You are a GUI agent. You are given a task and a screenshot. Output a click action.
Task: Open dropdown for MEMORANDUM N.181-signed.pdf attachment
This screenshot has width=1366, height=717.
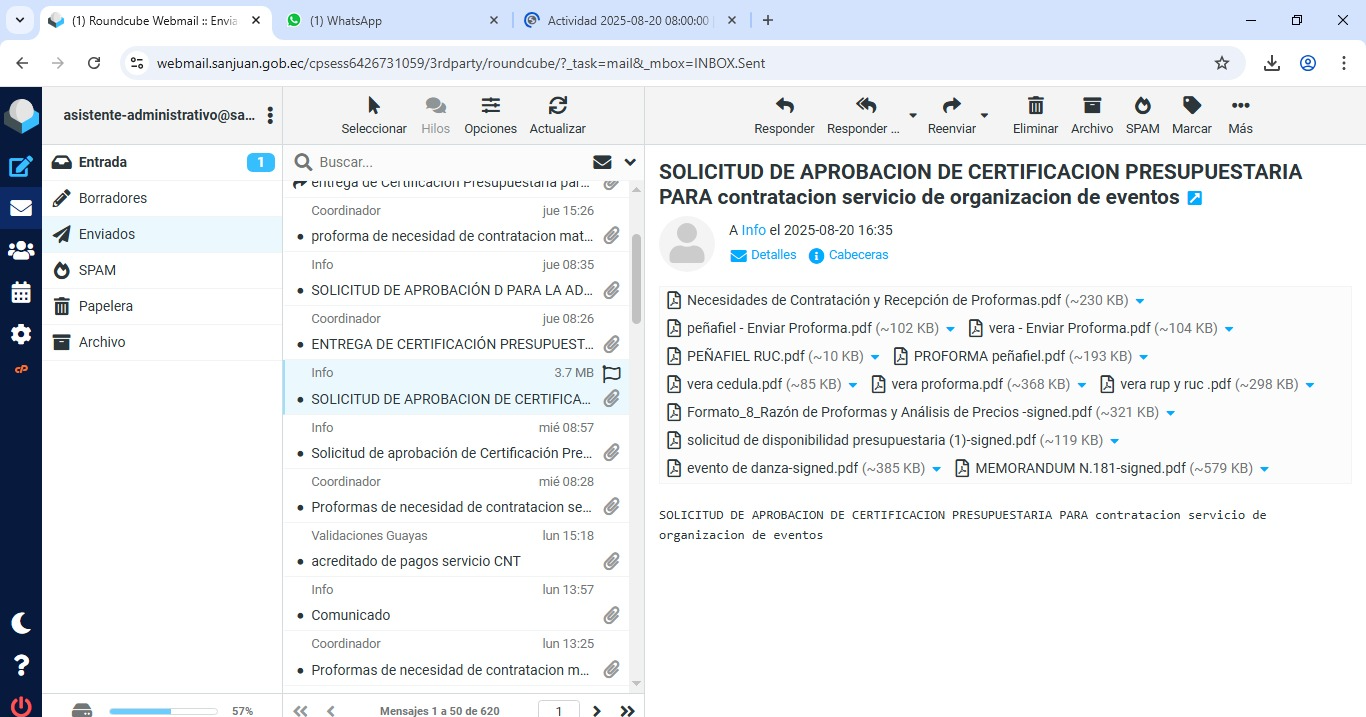tap(1265, 469)
